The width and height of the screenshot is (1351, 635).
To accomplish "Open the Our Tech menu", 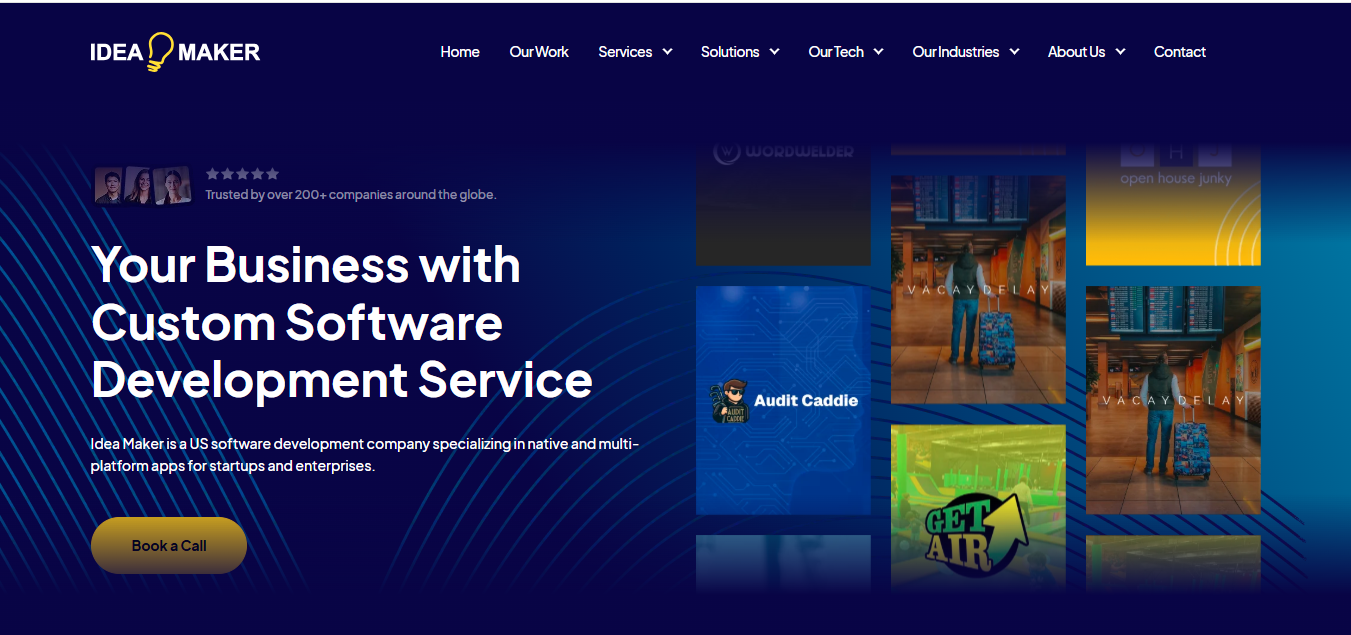I will tap(836, 52).
